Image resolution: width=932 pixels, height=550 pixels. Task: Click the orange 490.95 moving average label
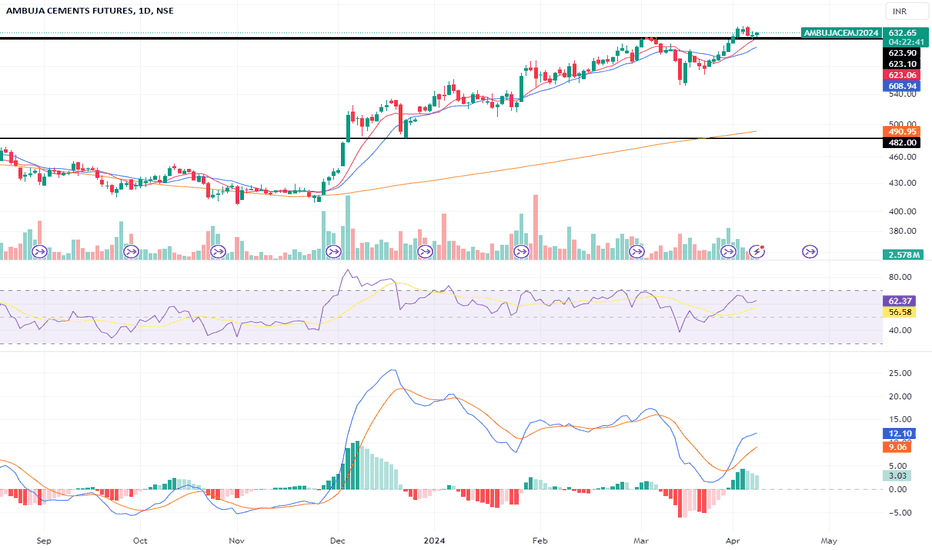902,131
